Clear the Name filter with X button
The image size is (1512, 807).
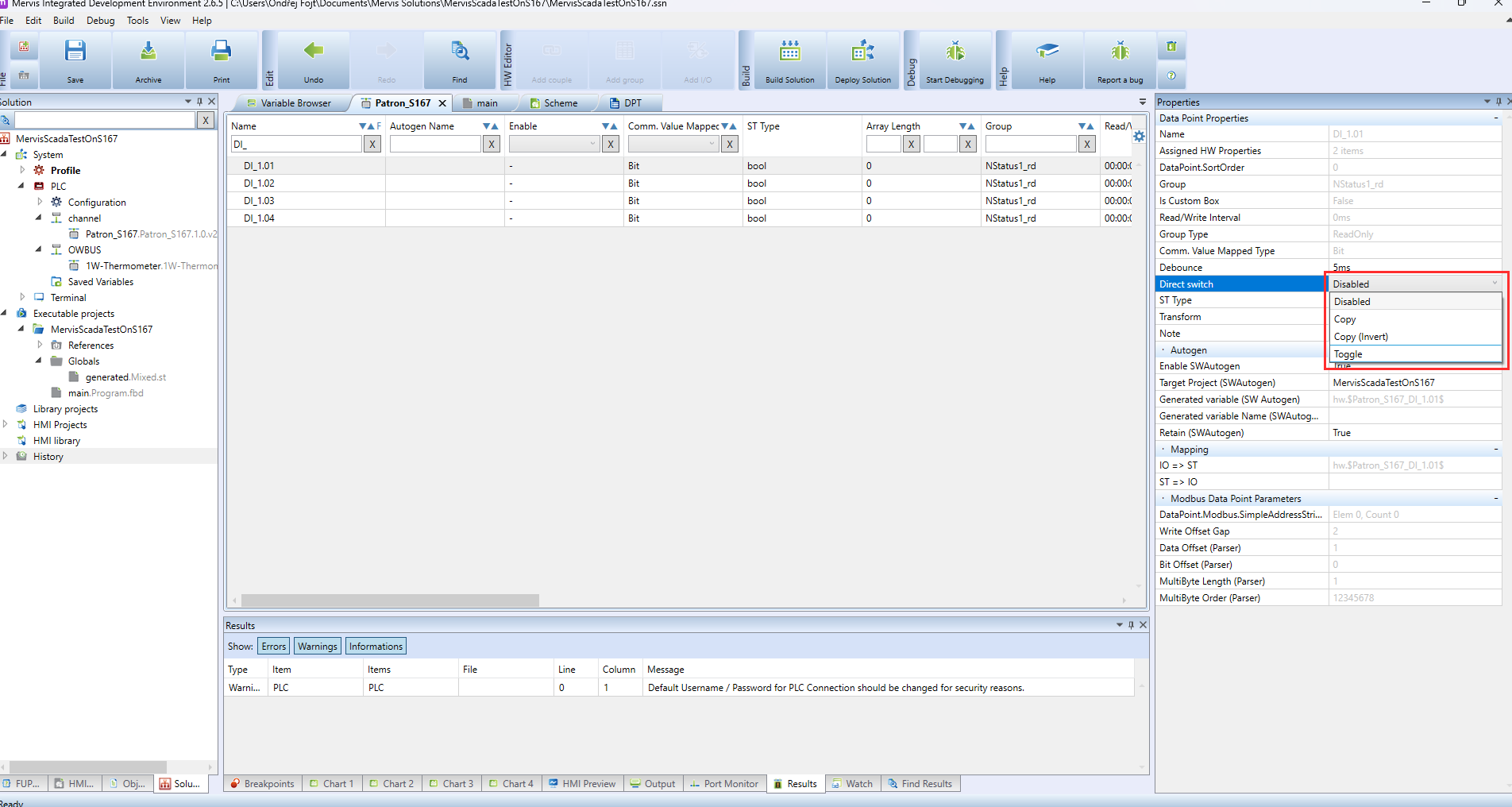click(x=372, y=144)
